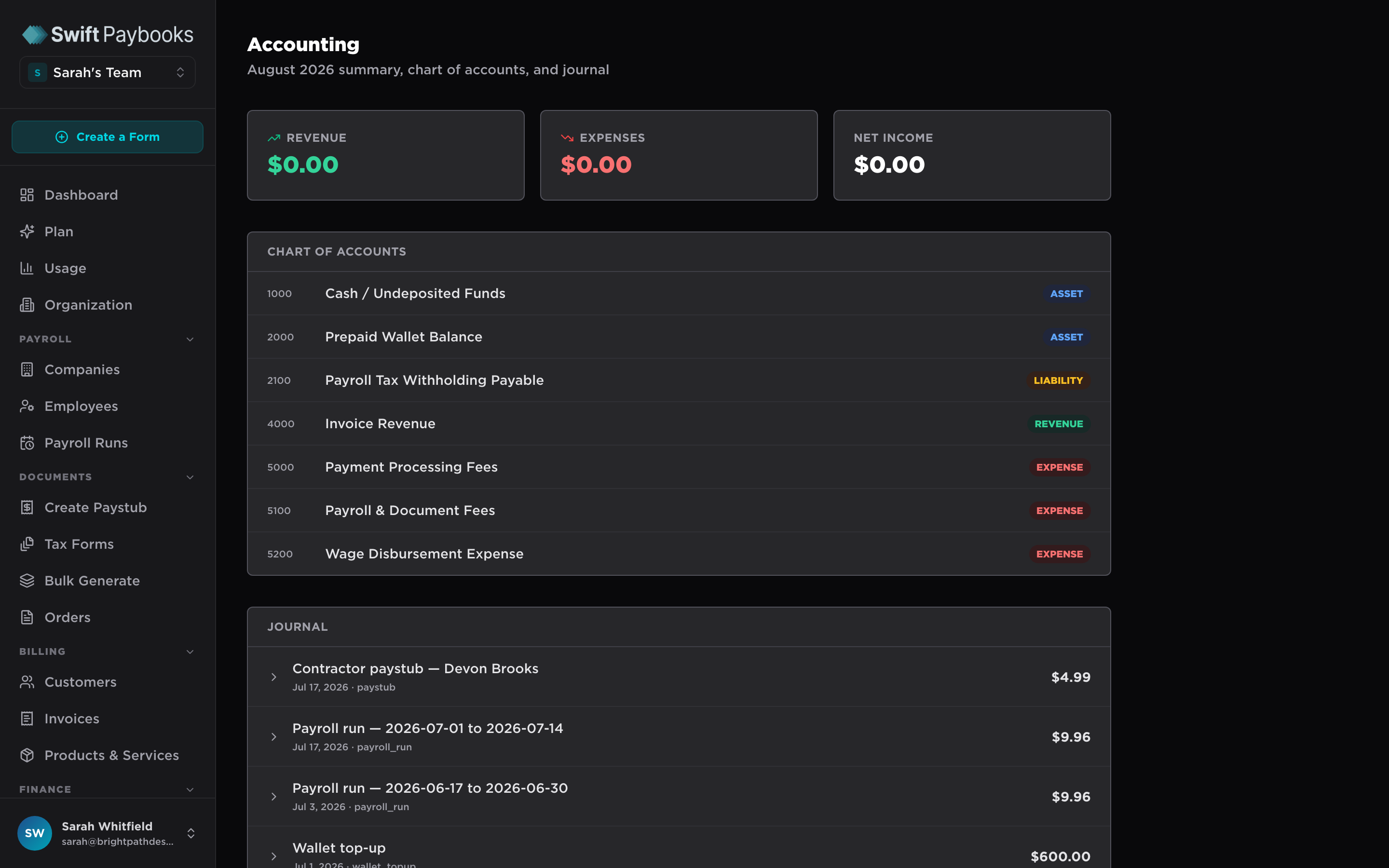Collapse the DOCUMENTS sidebar section
Viewport: 1389px width, 868px height.
coord(190,477)
